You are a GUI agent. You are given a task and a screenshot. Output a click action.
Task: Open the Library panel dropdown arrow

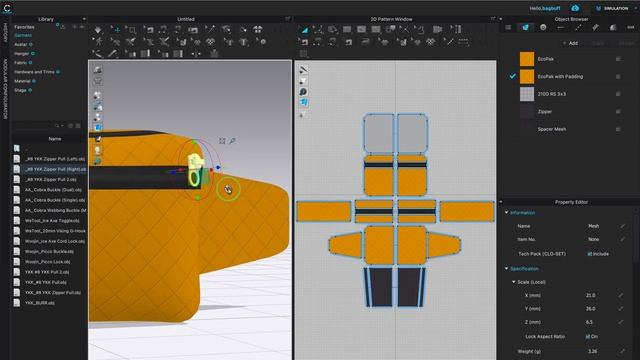coord(84,19)
